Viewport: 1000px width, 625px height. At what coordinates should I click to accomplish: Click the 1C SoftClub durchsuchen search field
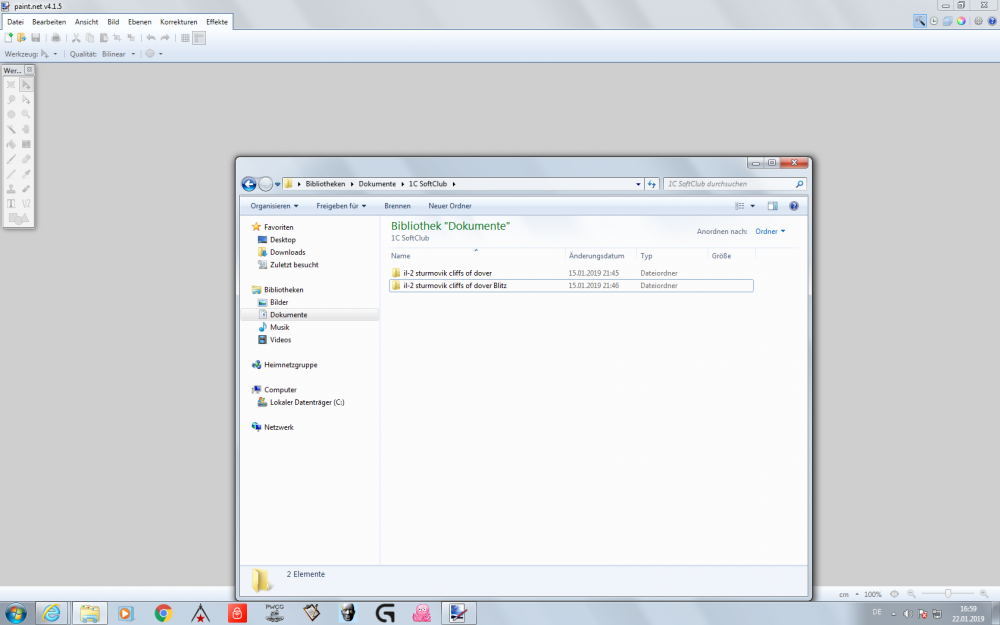point(728,184)
